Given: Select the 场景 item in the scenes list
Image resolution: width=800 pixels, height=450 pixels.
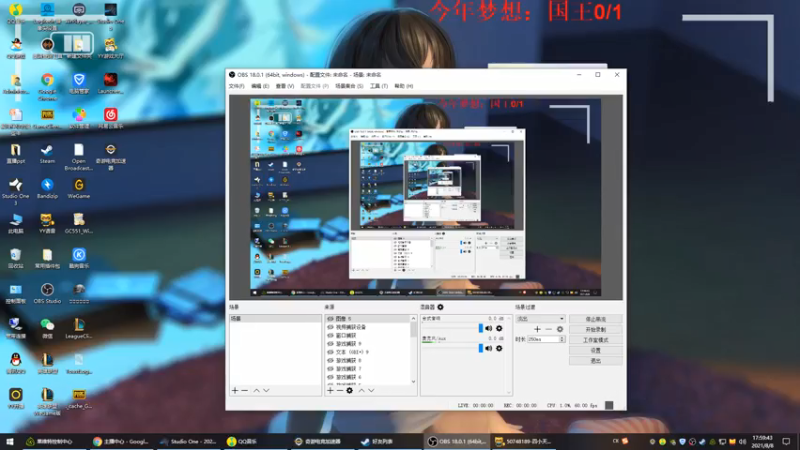Looking at the screenshot, I should tap(275, 318).
